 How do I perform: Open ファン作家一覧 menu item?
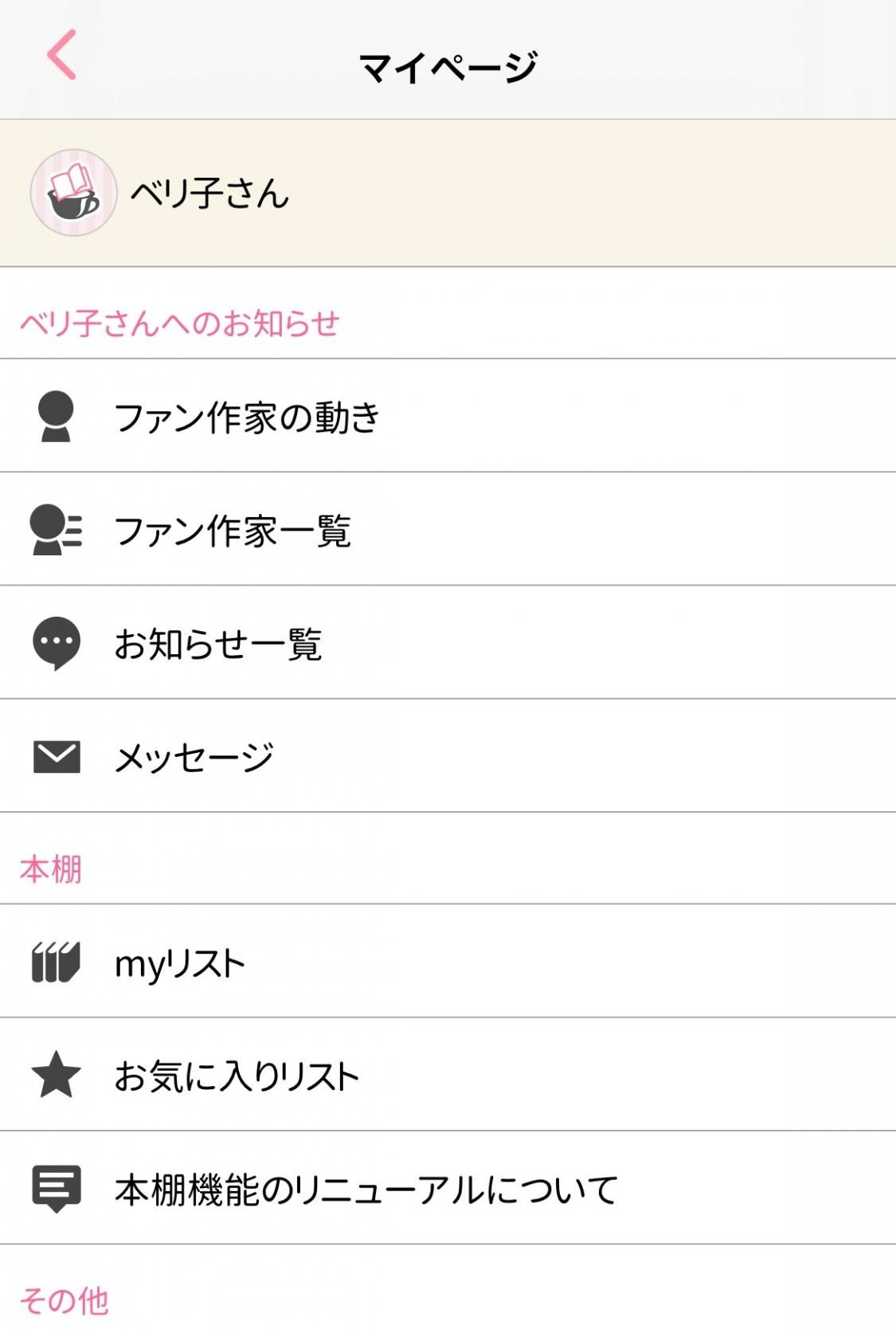coord(233,531)
